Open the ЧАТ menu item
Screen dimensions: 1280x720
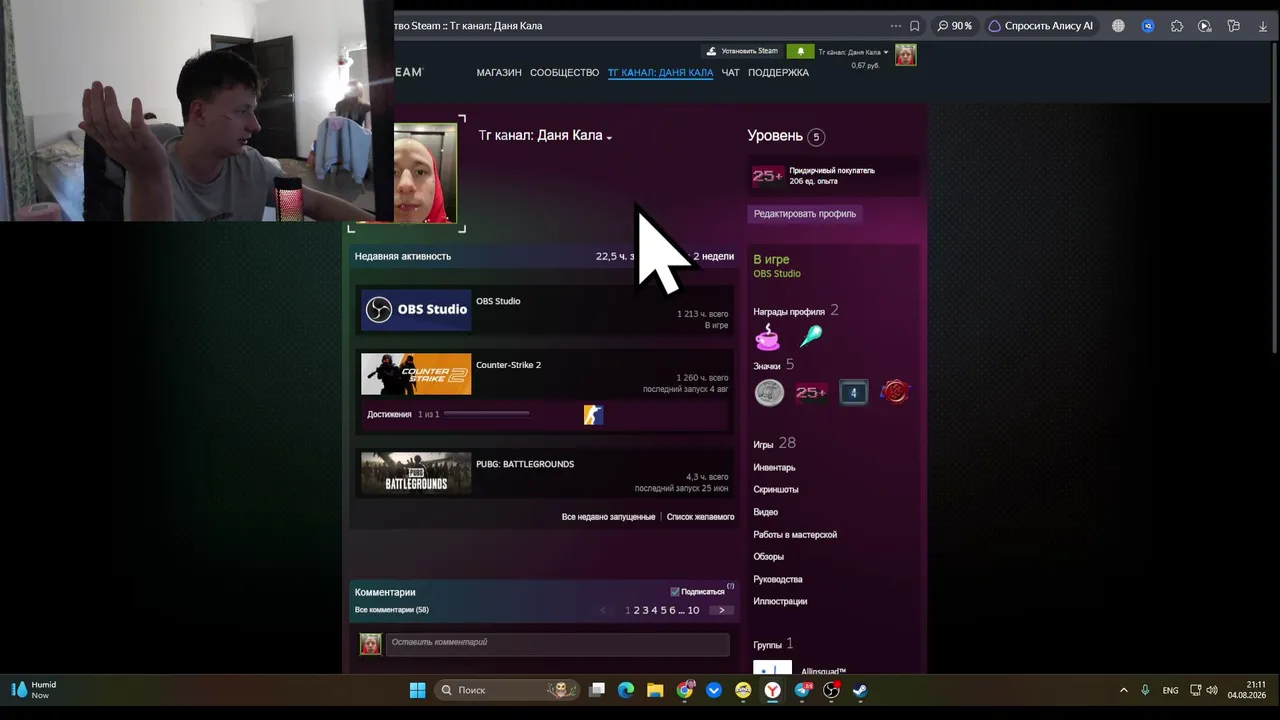(x=731, y=72)
